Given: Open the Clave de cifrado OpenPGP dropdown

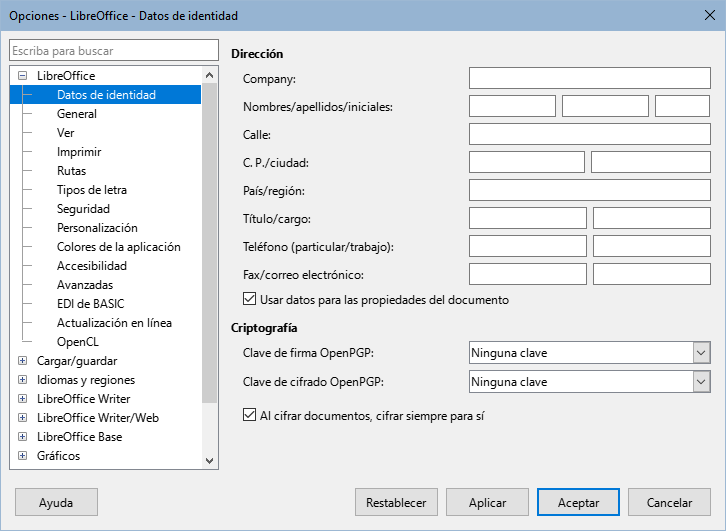Looking at the screenshot, I should 701,382.
